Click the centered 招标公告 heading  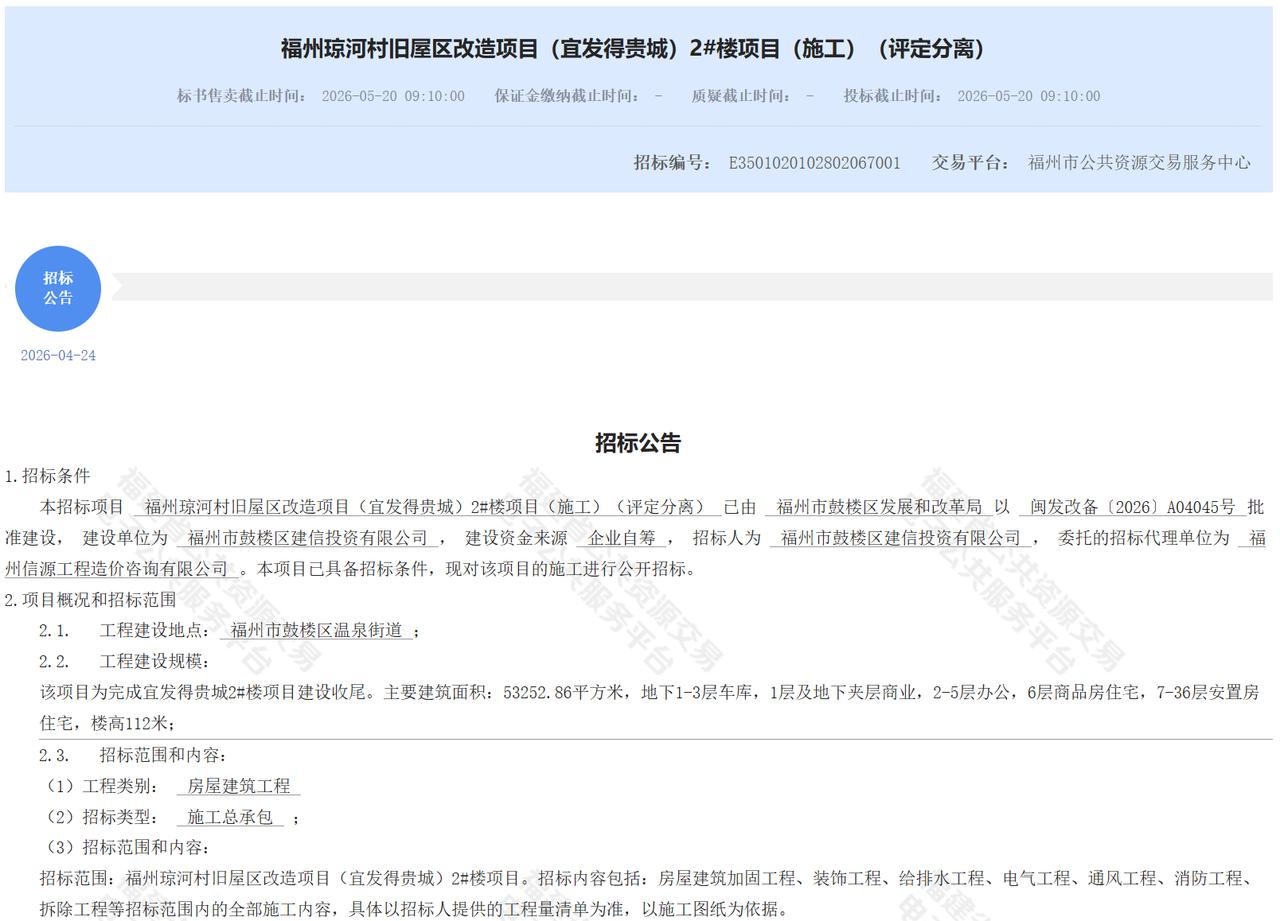pos(638,443)
